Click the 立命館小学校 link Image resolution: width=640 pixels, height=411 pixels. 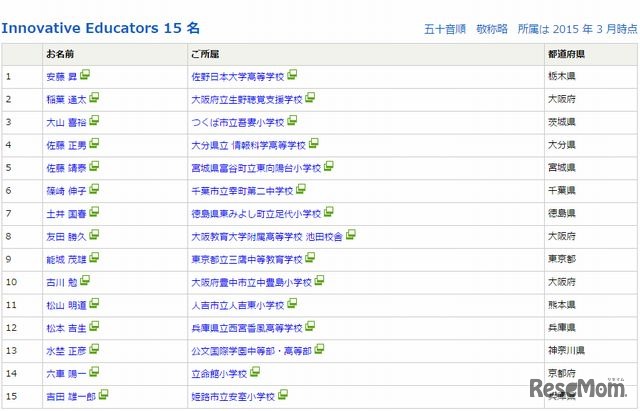point(220,374)
